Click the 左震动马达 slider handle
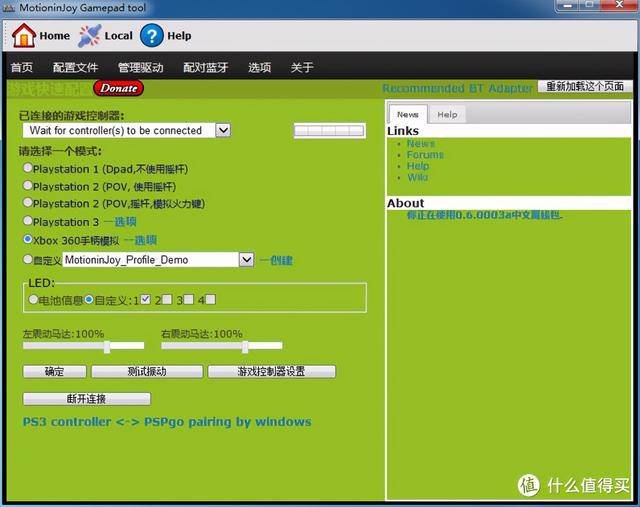Image resolution: width=640 pixels, height=507 pixels. [x=107, y=347]
